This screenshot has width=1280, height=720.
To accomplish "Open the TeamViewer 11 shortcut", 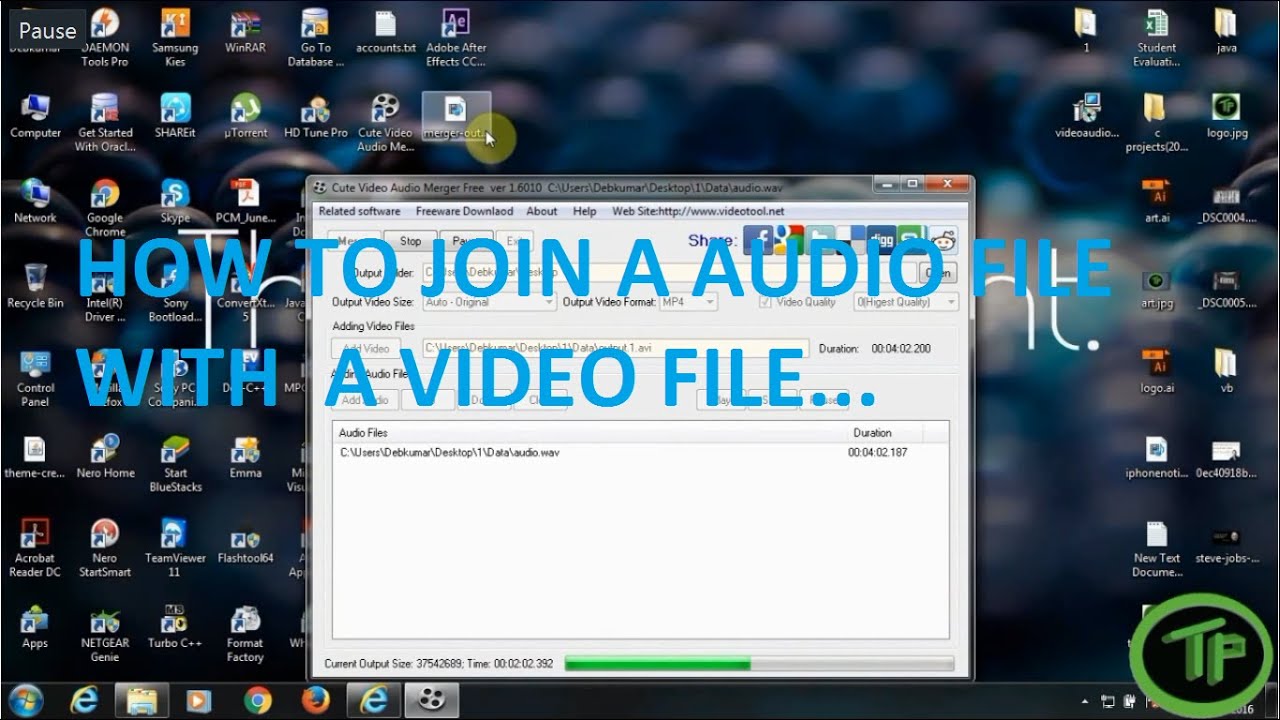I will coord(175,548).
